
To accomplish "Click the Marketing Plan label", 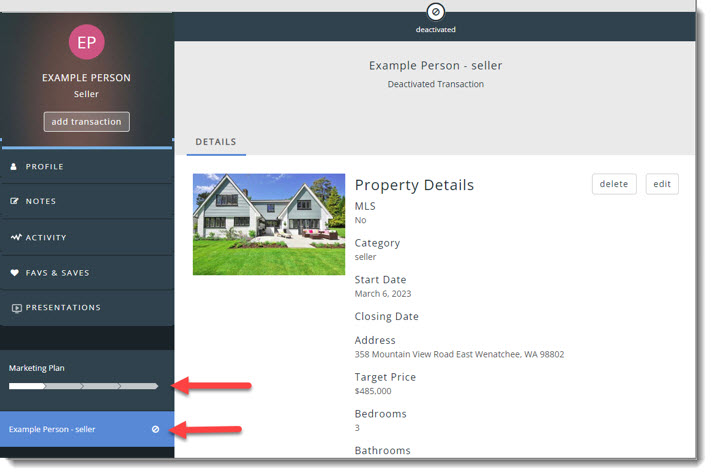I will point(36,368).
